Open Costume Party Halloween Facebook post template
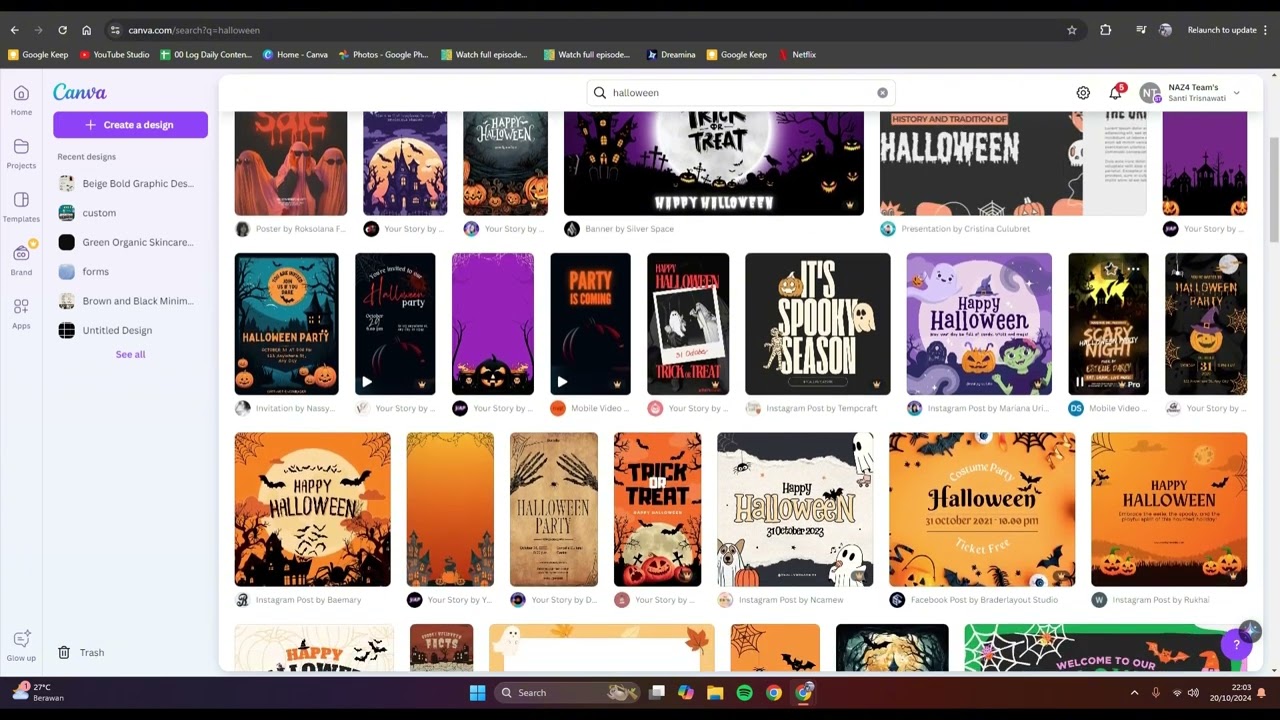 (982, 510)
